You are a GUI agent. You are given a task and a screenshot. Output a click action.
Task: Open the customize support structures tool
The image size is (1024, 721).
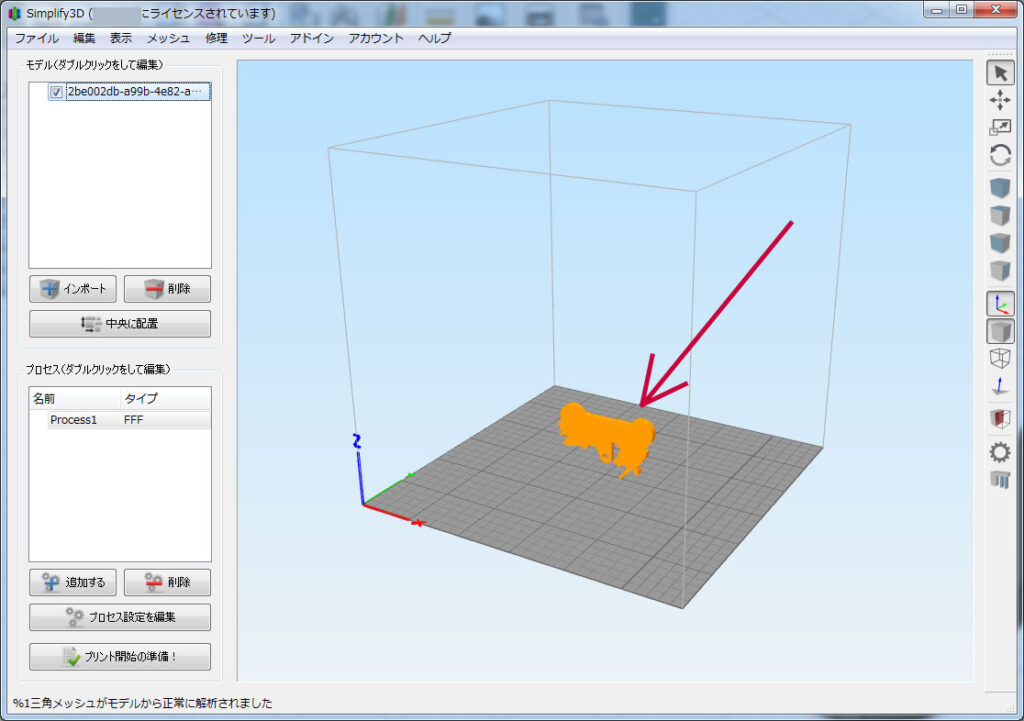coord(1000,480)
